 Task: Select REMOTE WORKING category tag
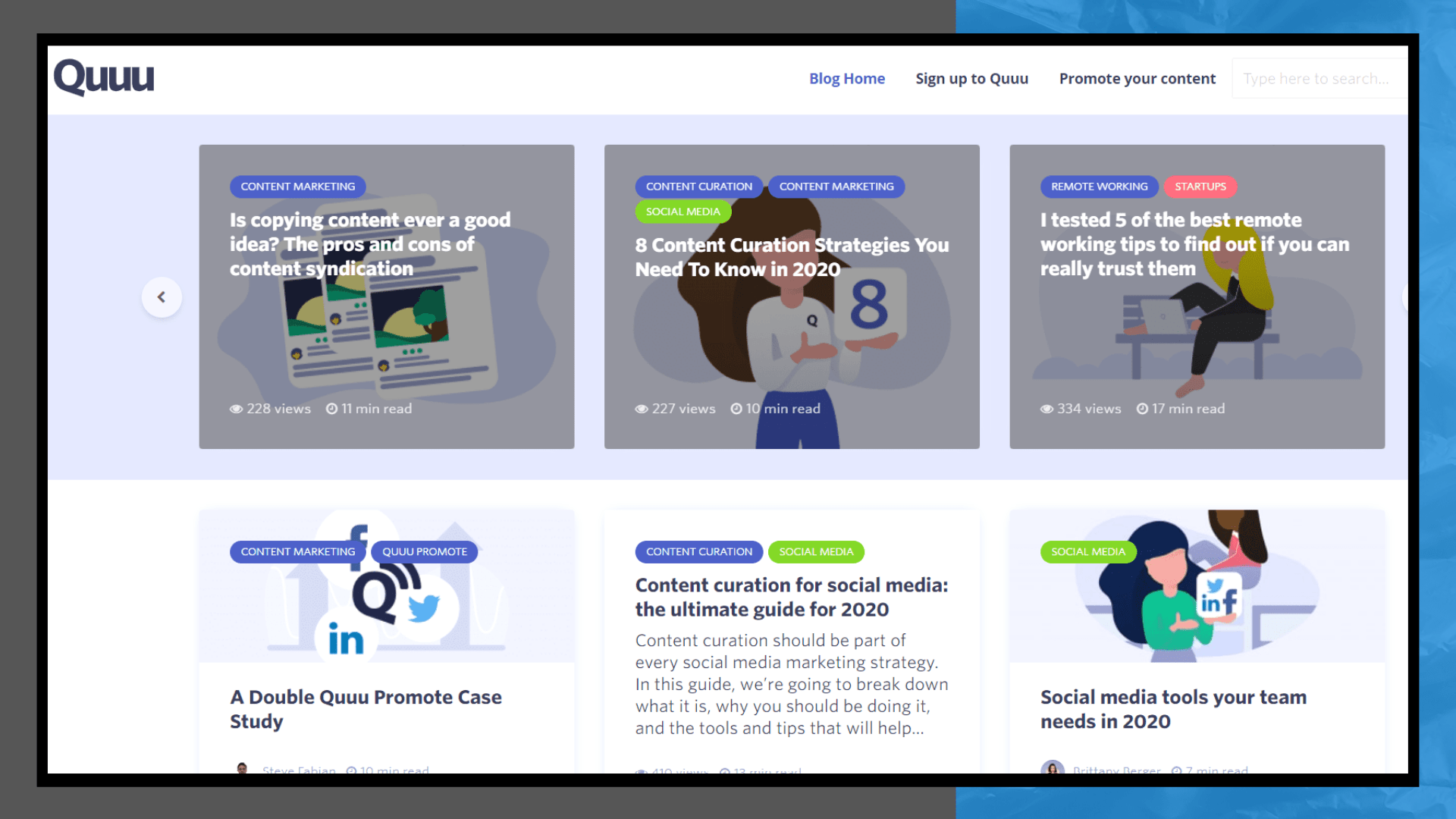1099,187
